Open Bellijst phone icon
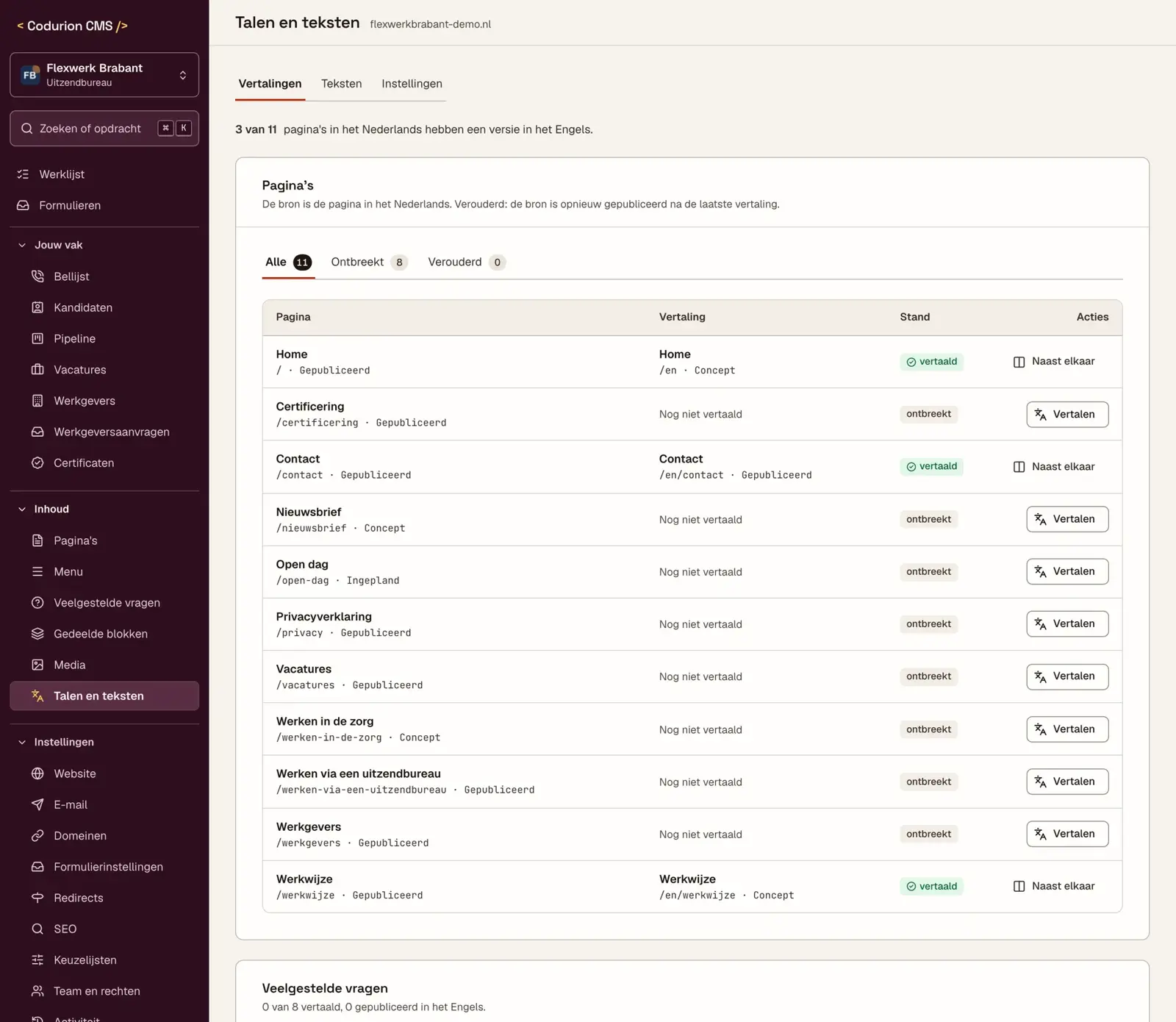This screenshot has width=1176, height=1022. point(37,276)
